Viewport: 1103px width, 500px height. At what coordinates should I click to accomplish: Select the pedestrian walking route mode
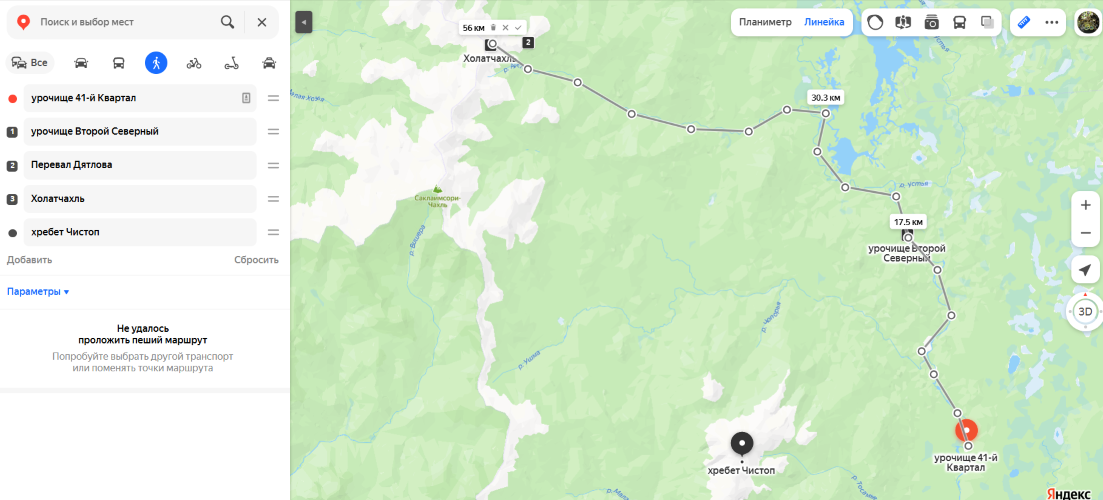point(156,63)
